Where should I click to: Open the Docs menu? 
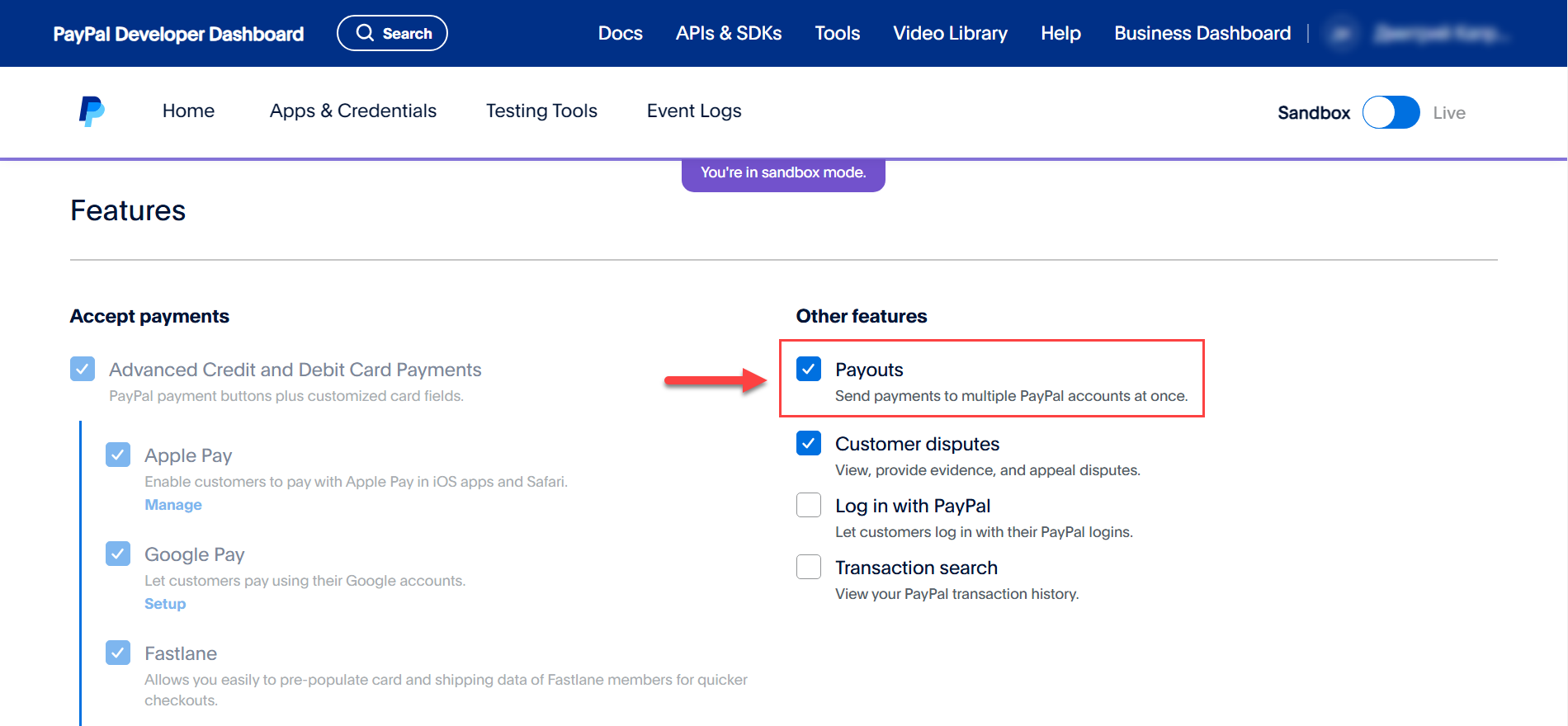[621, 33]
